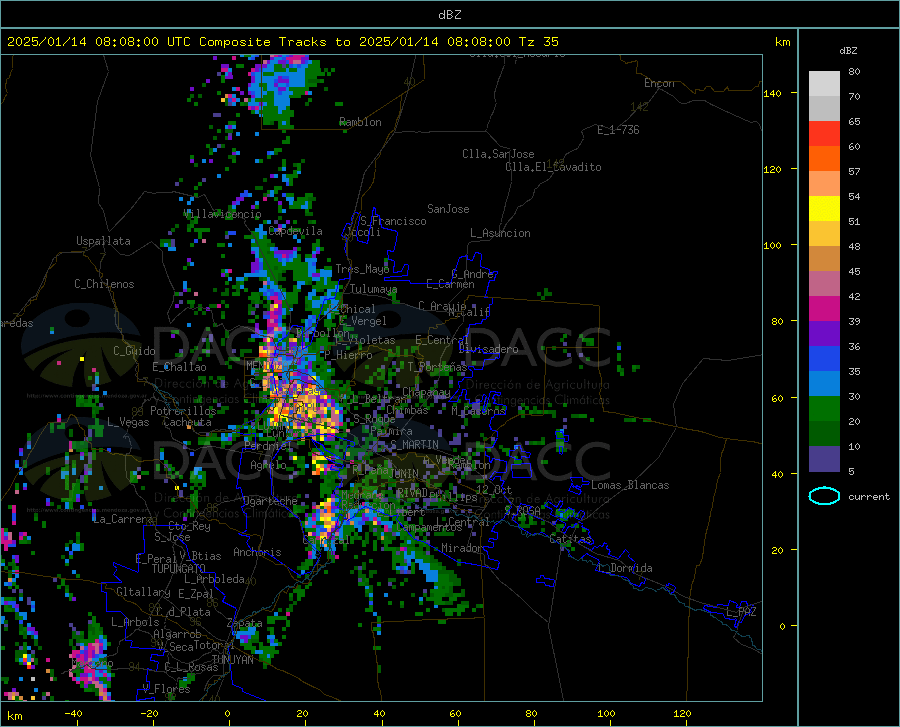Click the 5 dBZ dark purple swatch
Image resolution: width=900 pixels, height=727 pixels.
[x=824, y=458]
